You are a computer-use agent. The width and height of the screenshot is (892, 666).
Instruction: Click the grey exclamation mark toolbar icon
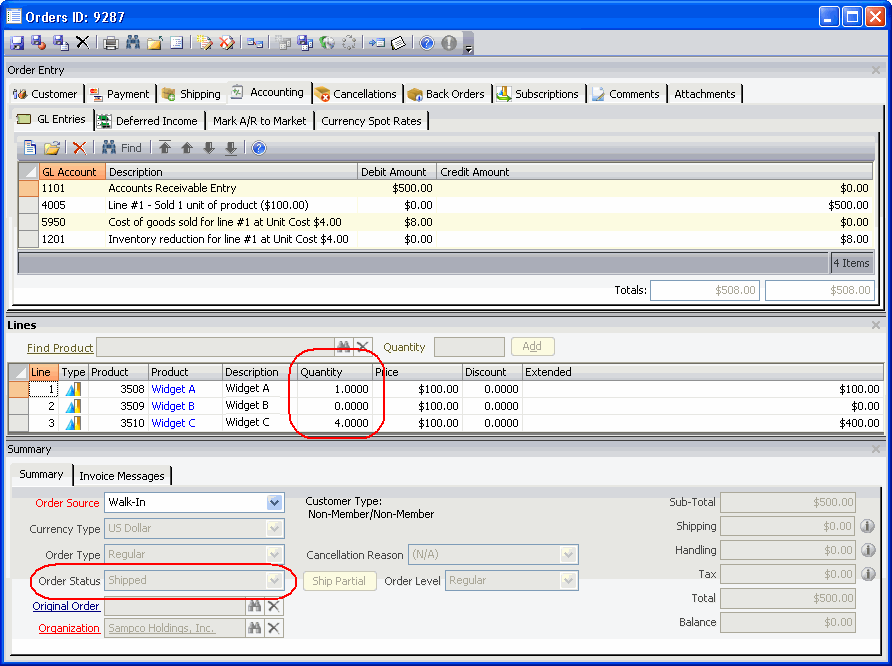tap(449, 43)
